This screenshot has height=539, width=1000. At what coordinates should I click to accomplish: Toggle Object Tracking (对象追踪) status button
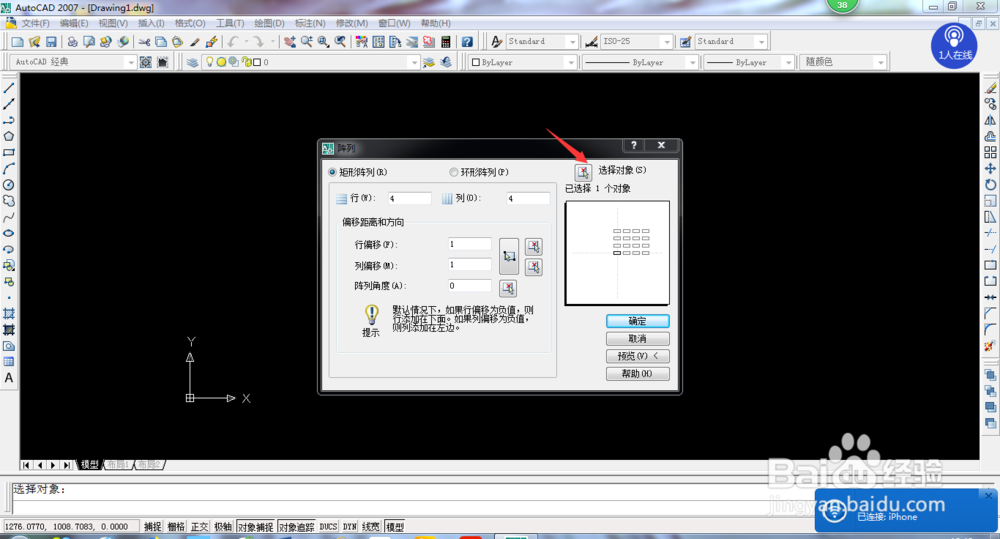click(297, 527)
